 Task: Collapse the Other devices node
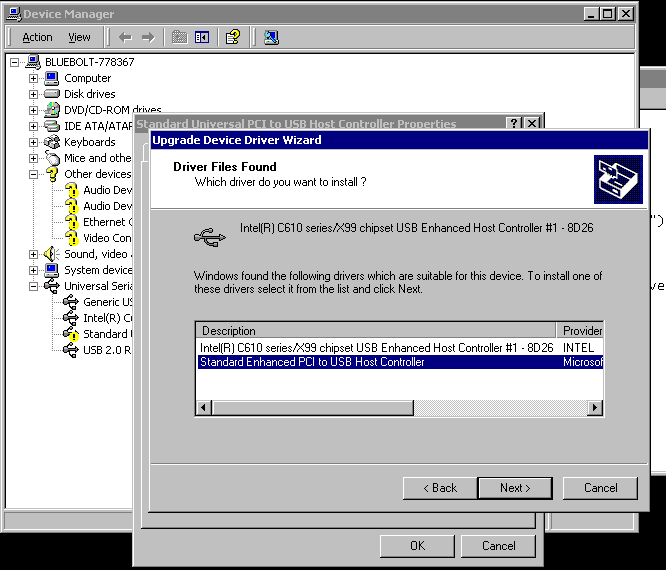click(33, 174)
